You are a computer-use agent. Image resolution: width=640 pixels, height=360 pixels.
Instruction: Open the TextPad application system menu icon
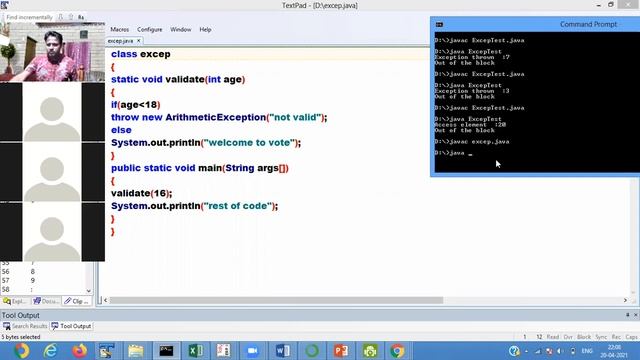click(4, 4)
